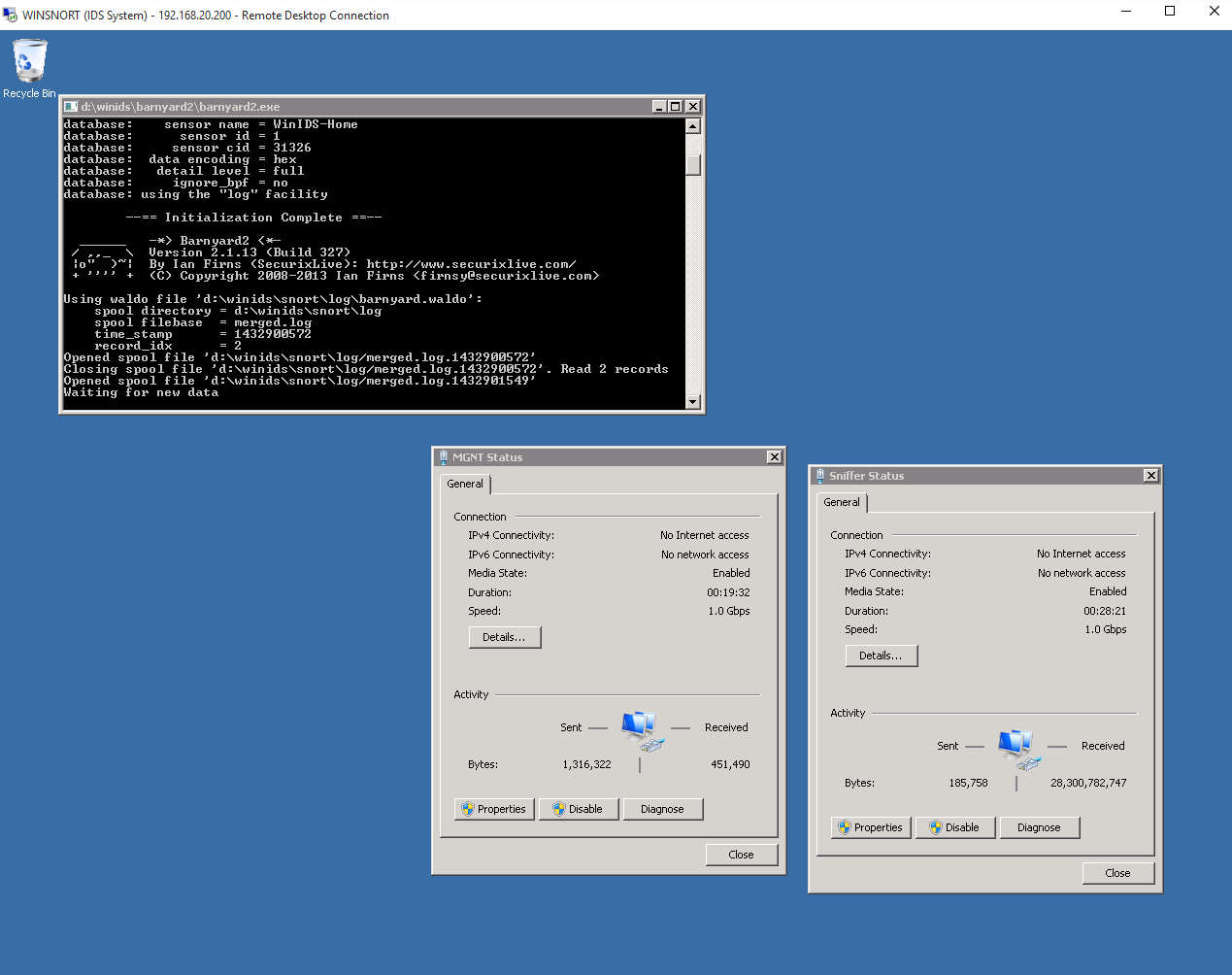Viewport: 1232px width, 975px height.
Task: Run Diagnose on the MGNT connection
Action: (662, 809)
